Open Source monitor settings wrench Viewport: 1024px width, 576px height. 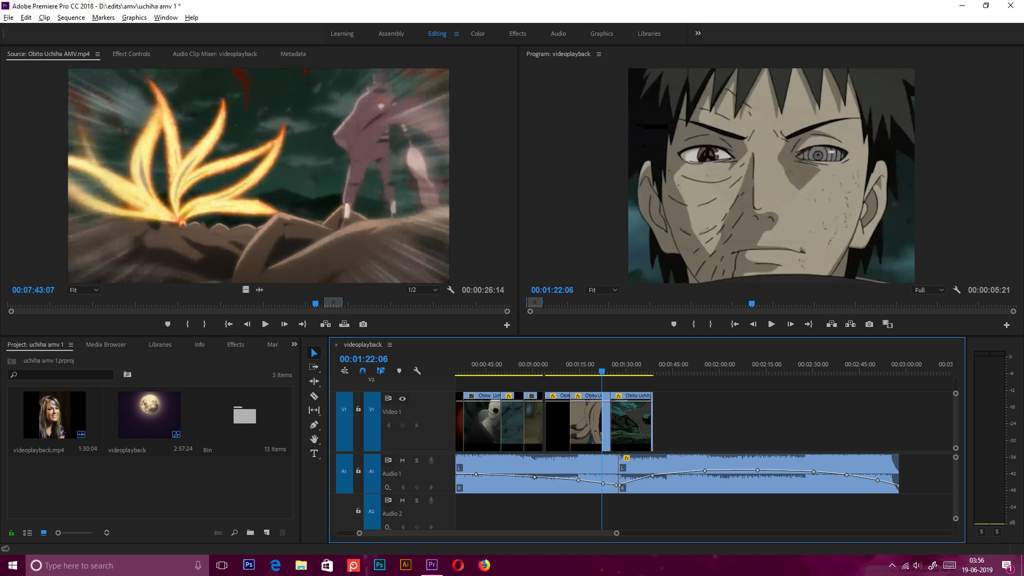click(x=451, y=289)
